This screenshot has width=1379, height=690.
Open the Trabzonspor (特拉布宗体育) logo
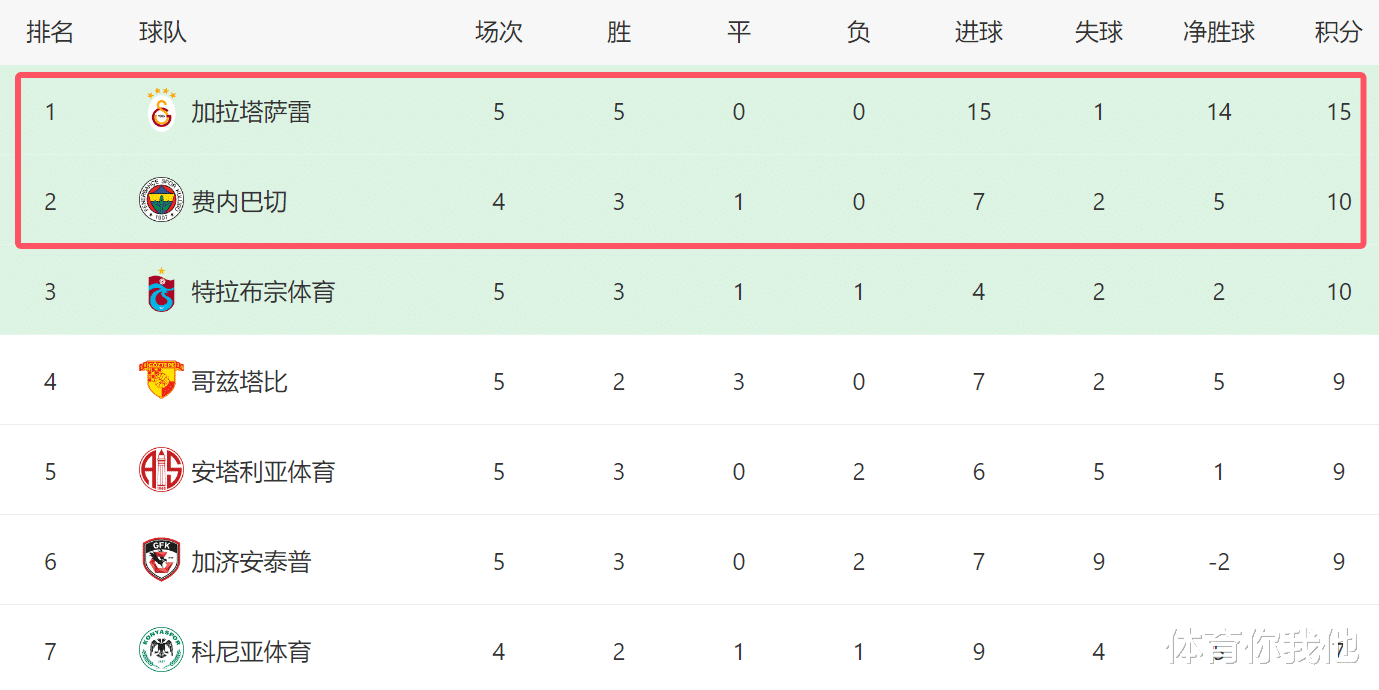click(x=161, y=291)
